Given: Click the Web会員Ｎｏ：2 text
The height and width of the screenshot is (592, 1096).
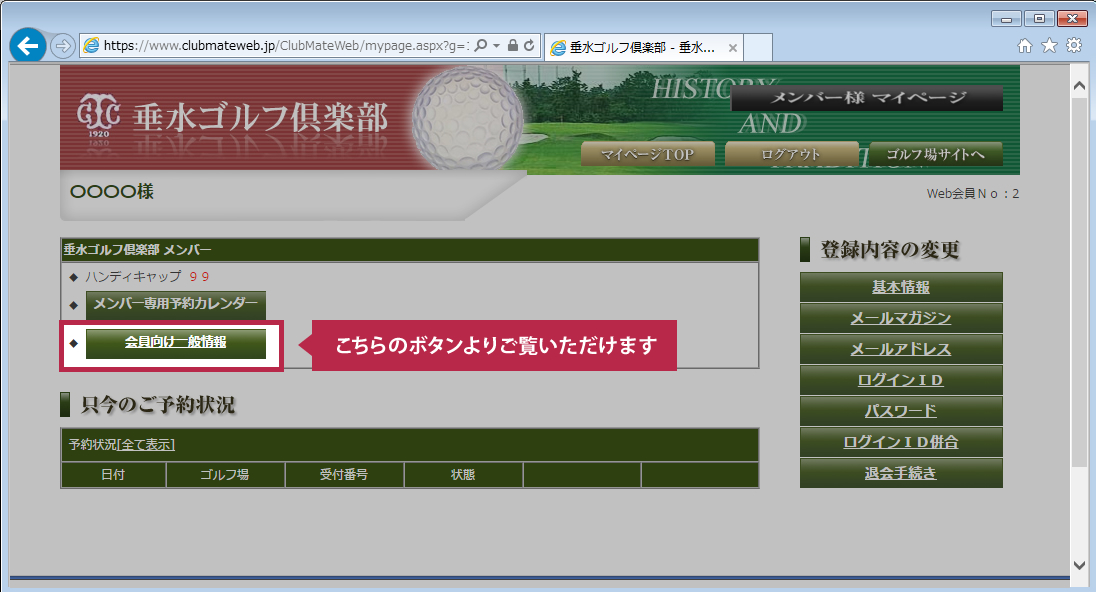Looking at the screenshot, I should (973, 194).
